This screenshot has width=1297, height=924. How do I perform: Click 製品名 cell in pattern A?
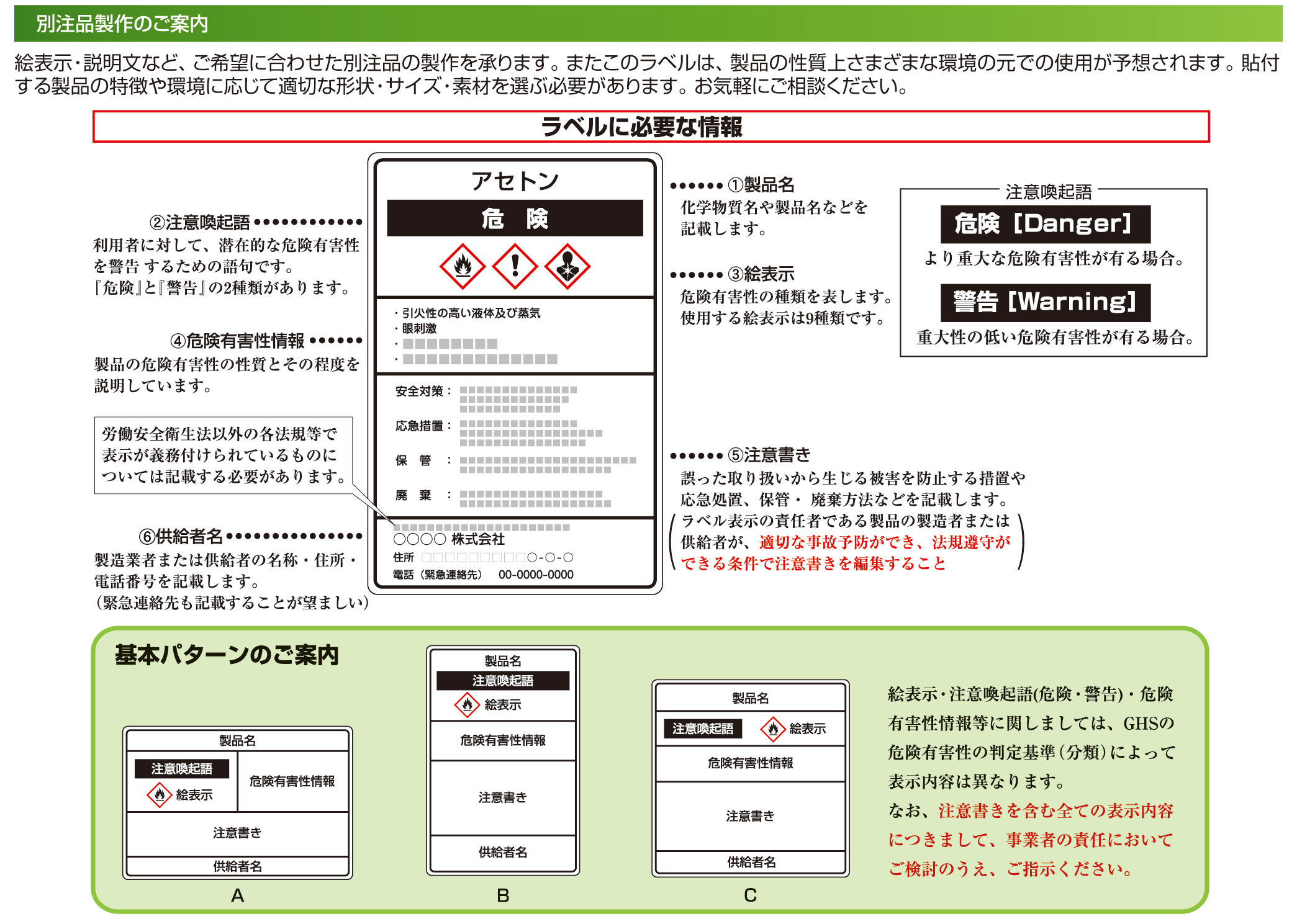coord(237,740)
